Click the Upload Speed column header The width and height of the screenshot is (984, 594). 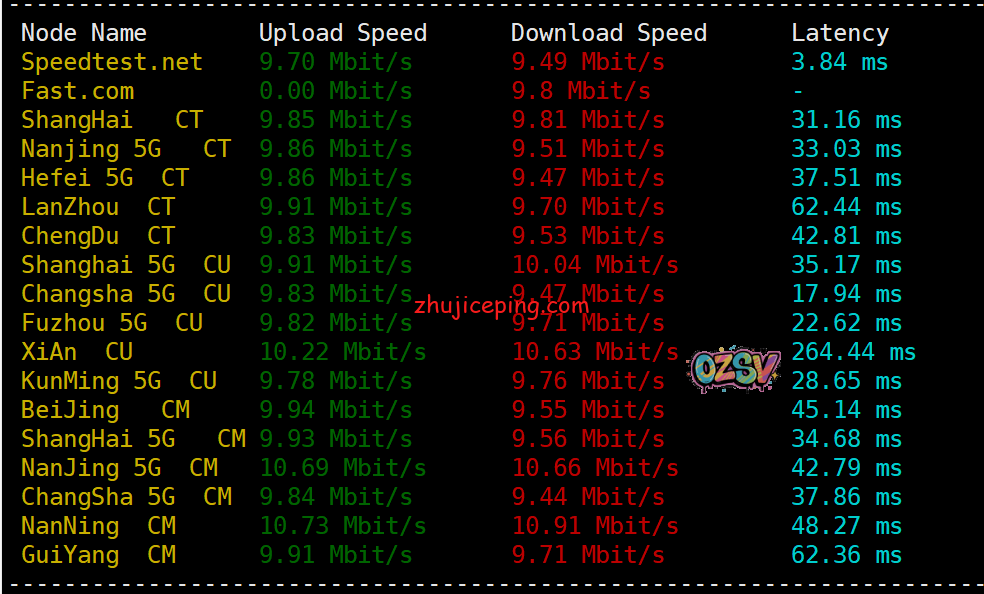[x=343, y=33]
